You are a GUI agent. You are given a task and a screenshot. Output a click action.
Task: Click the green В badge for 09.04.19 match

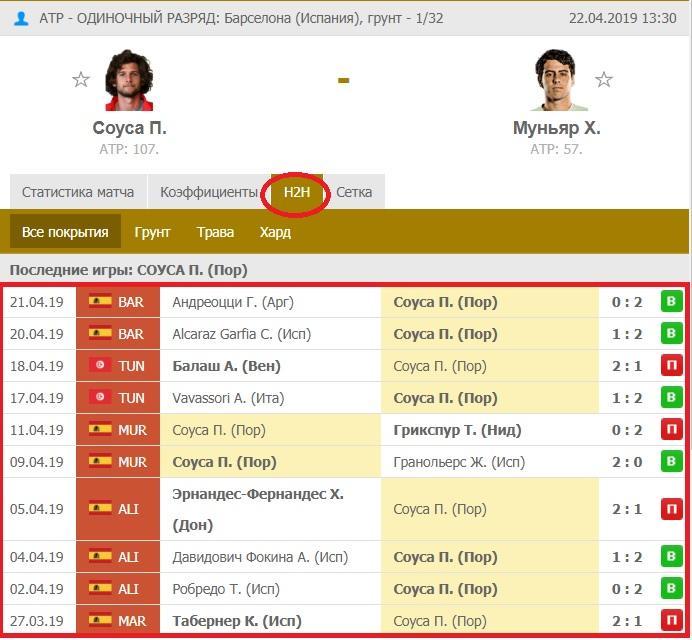pyautogui.click(x=671, y=461)
